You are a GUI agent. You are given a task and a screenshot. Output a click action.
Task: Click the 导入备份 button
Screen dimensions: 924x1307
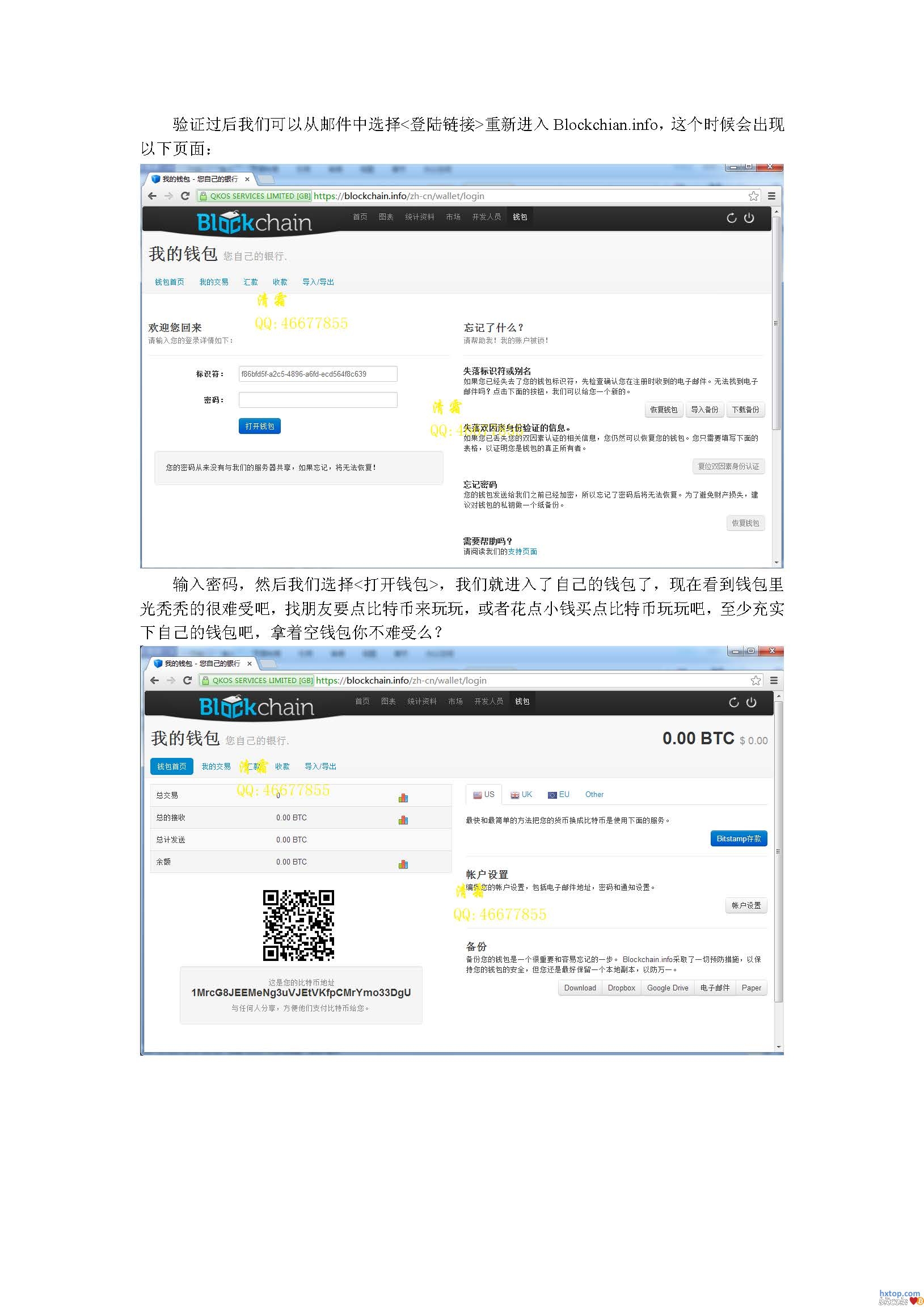click(704, 410)
